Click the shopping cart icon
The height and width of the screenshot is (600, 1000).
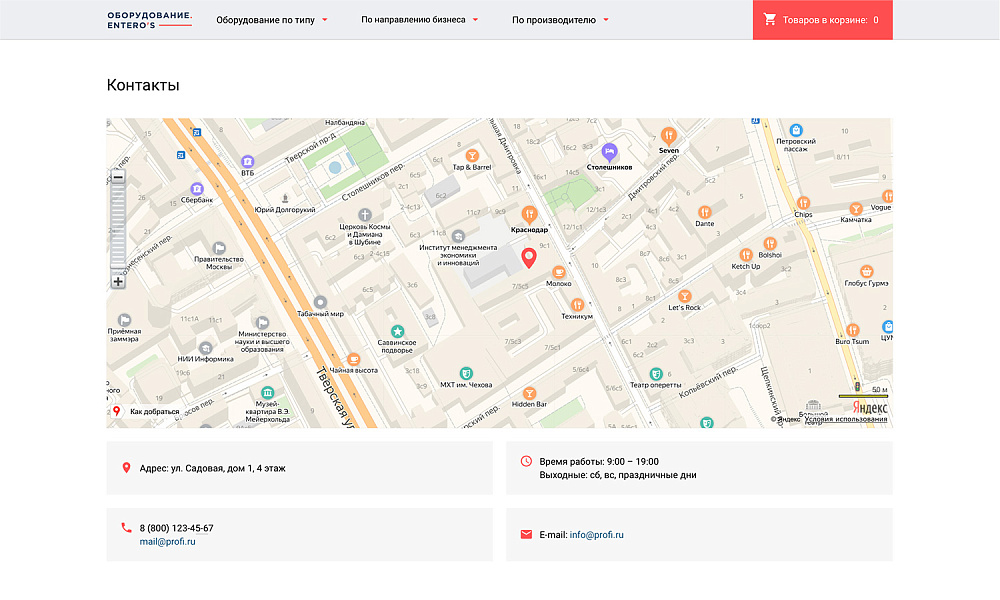[x=770, y=19]
